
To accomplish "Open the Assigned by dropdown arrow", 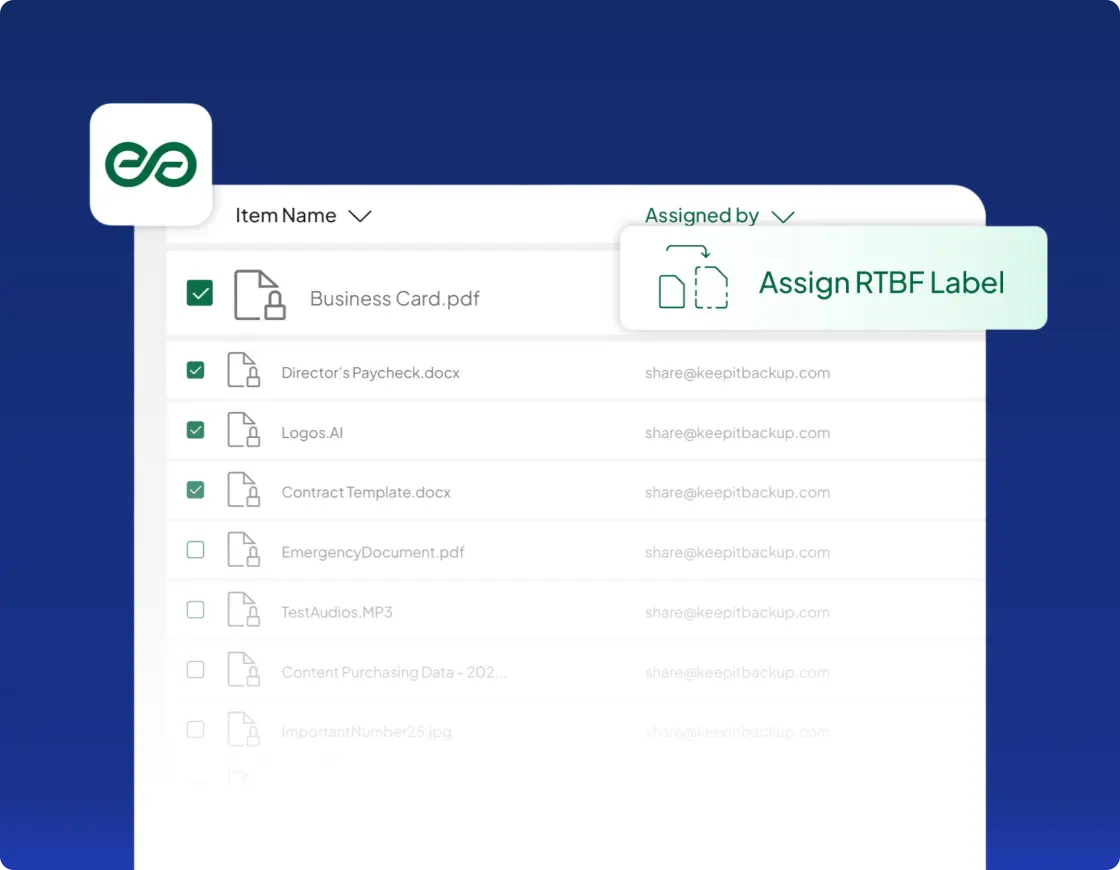I will click(782, 217).
